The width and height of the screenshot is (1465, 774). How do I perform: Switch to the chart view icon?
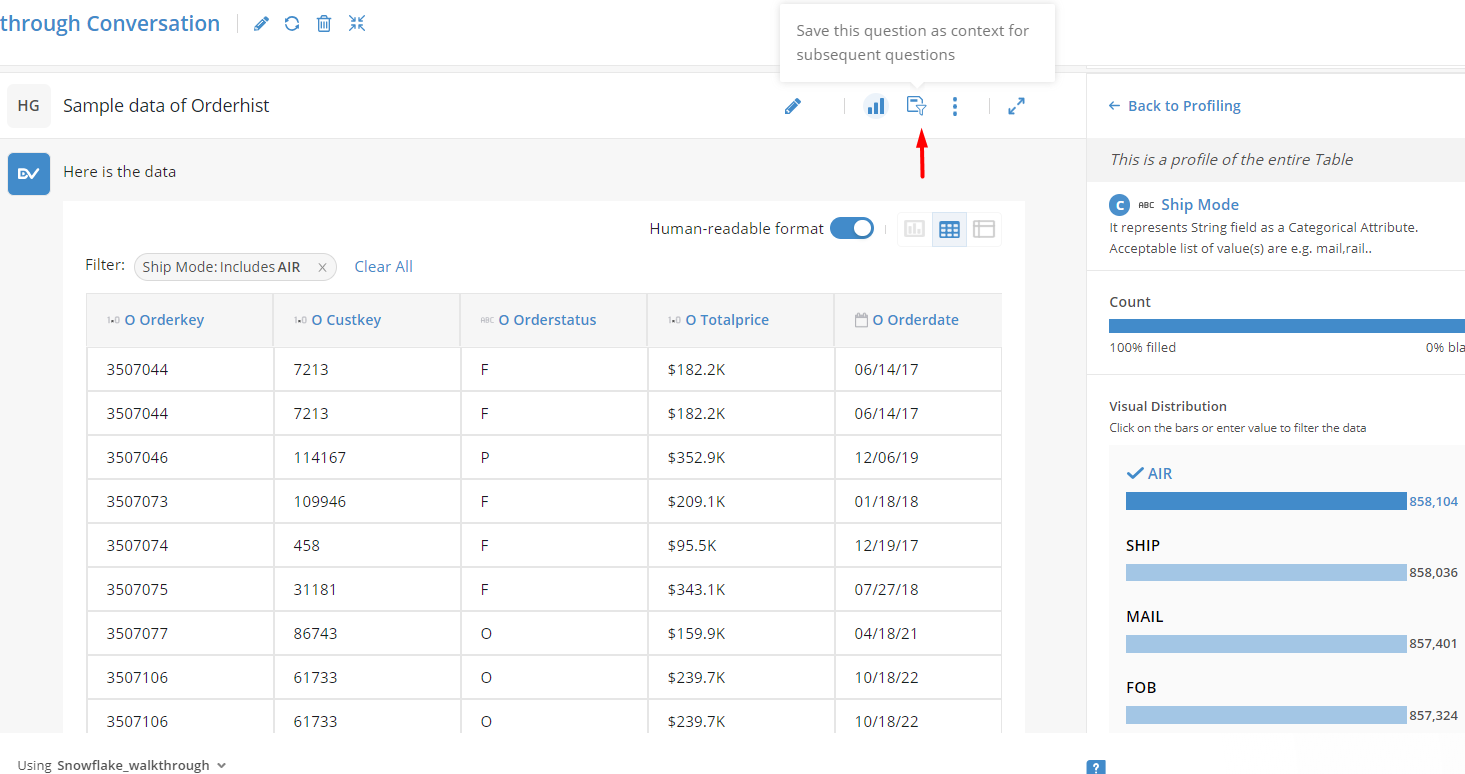(914, 230)
